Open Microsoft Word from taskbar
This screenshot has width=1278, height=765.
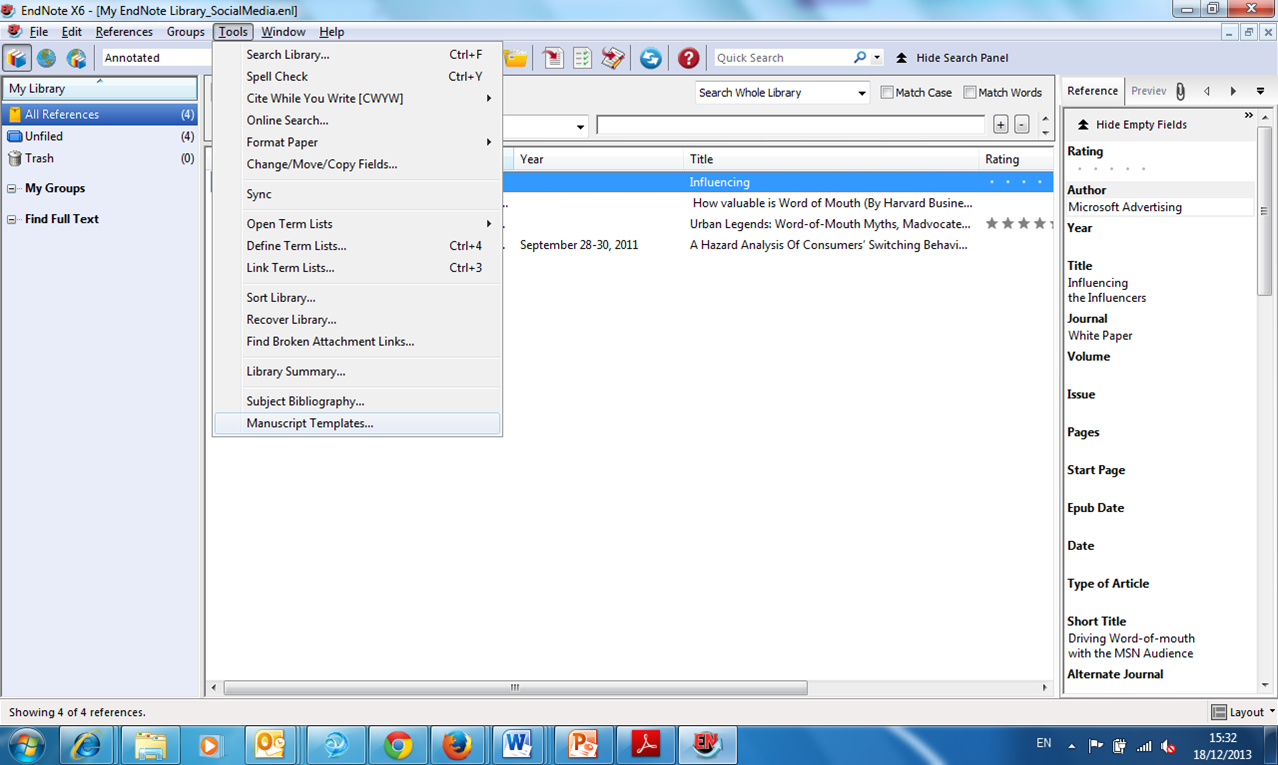pos(517,745)
